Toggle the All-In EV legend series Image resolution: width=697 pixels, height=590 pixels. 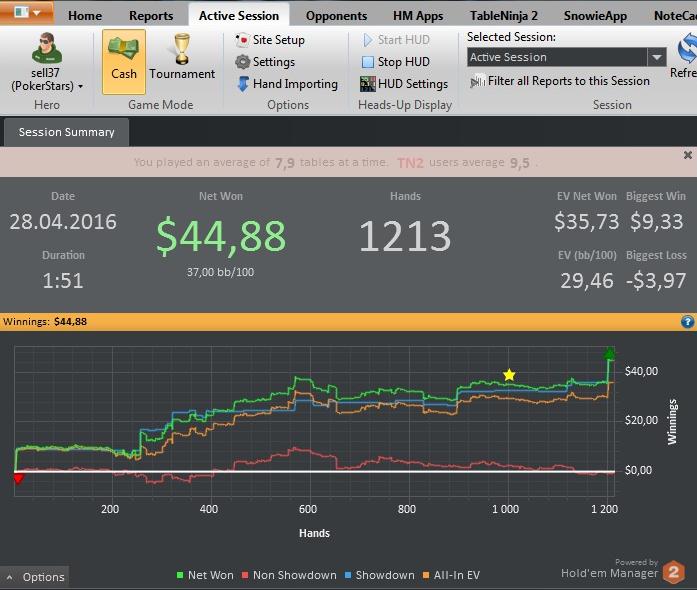tap(451, 575)
